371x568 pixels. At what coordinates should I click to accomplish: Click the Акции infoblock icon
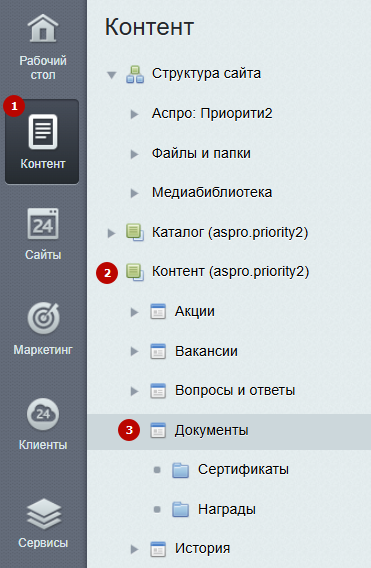[158, 312]
